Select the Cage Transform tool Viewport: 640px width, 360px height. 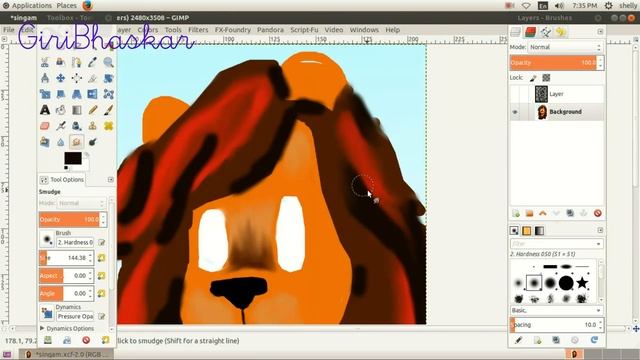pos(109,94)
